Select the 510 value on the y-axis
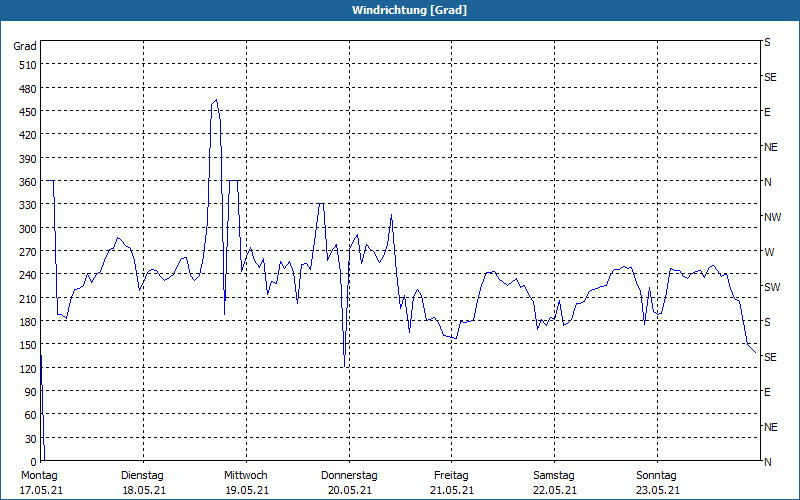Screen dimensions: 800x500 click(x=25, y=65)
